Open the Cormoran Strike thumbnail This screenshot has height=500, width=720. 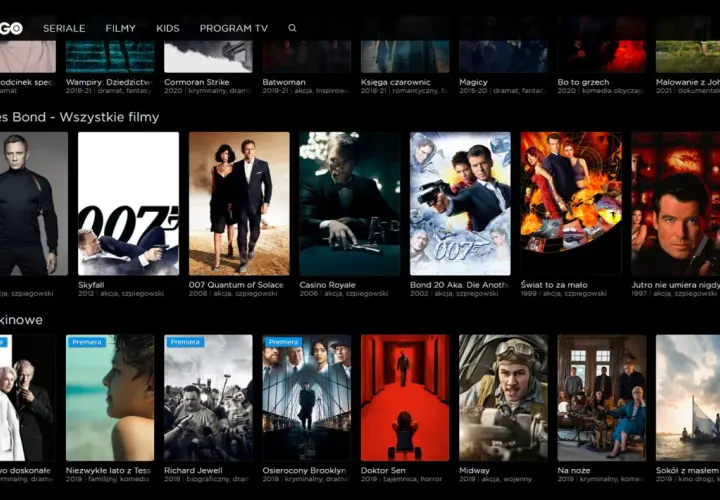[x=208, y=56]
